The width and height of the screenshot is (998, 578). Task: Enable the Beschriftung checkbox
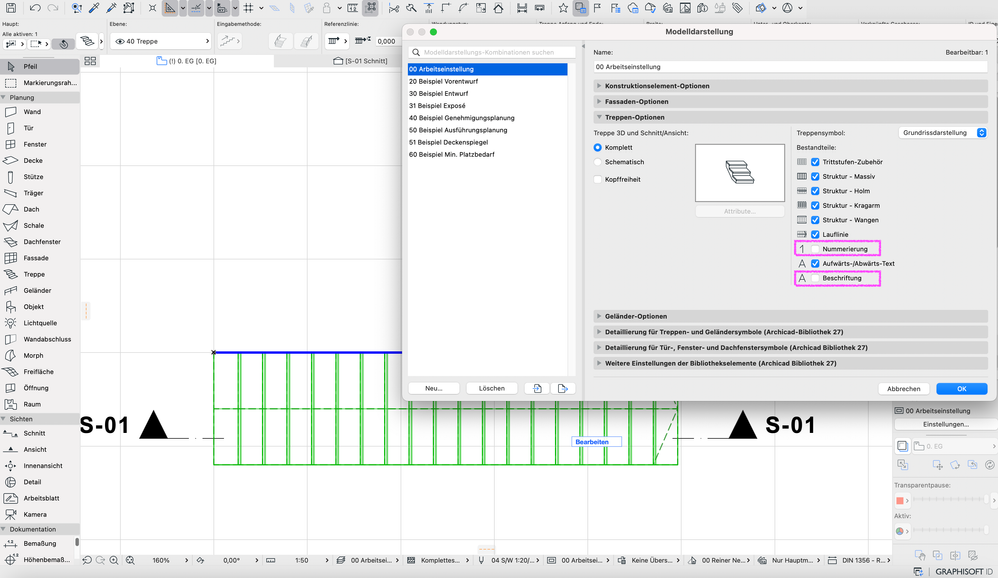[x=815, y=278]
